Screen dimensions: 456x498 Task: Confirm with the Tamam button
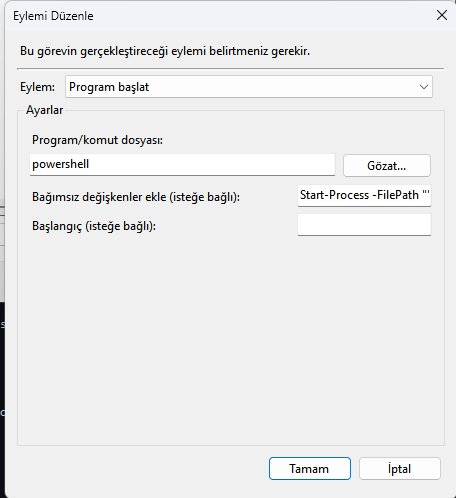310,469
